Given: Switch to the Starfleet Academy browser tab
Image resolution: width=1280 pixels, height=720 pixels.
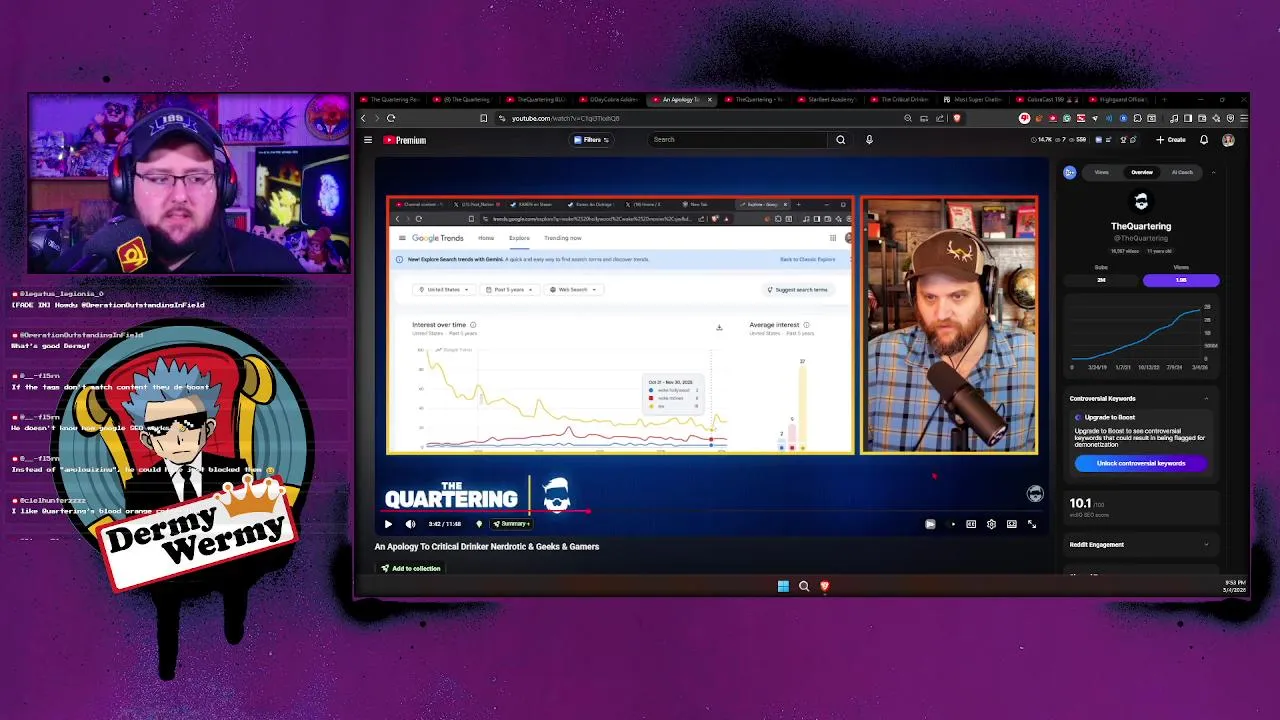Looking at the screenshot, I should coord(826,100).
